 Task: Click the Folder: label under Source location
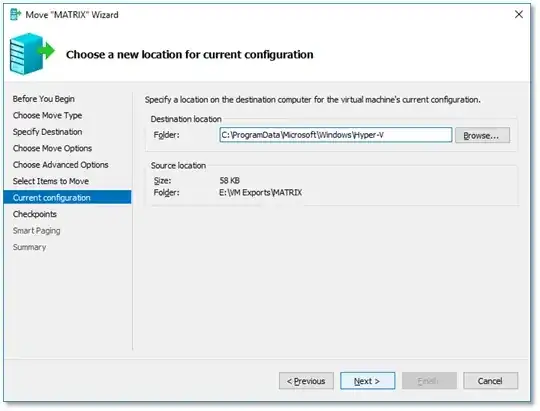point(166,193)
